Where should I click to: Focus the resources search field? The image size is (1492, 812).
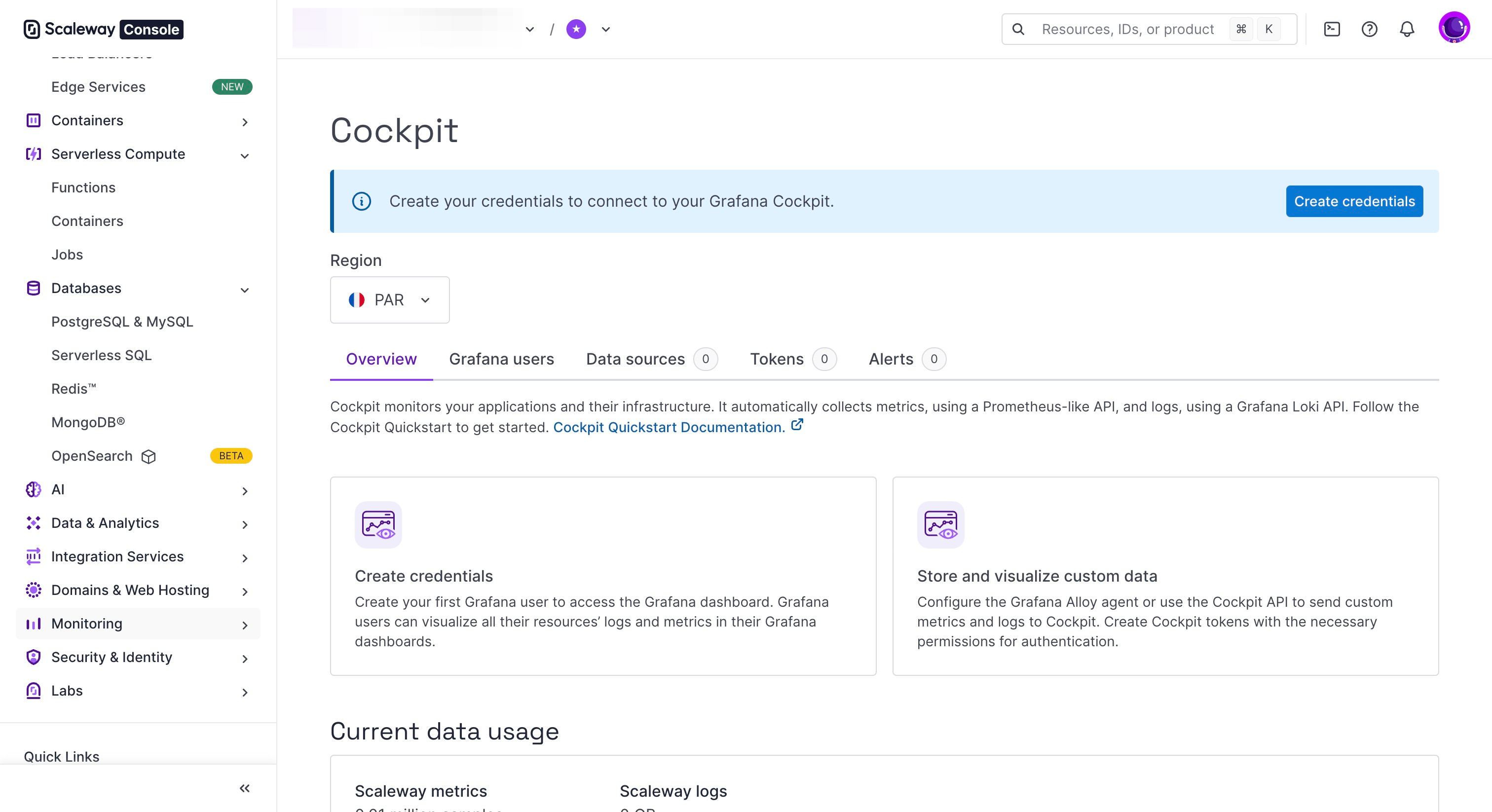pyautogui.click(x=1127, y=29)
